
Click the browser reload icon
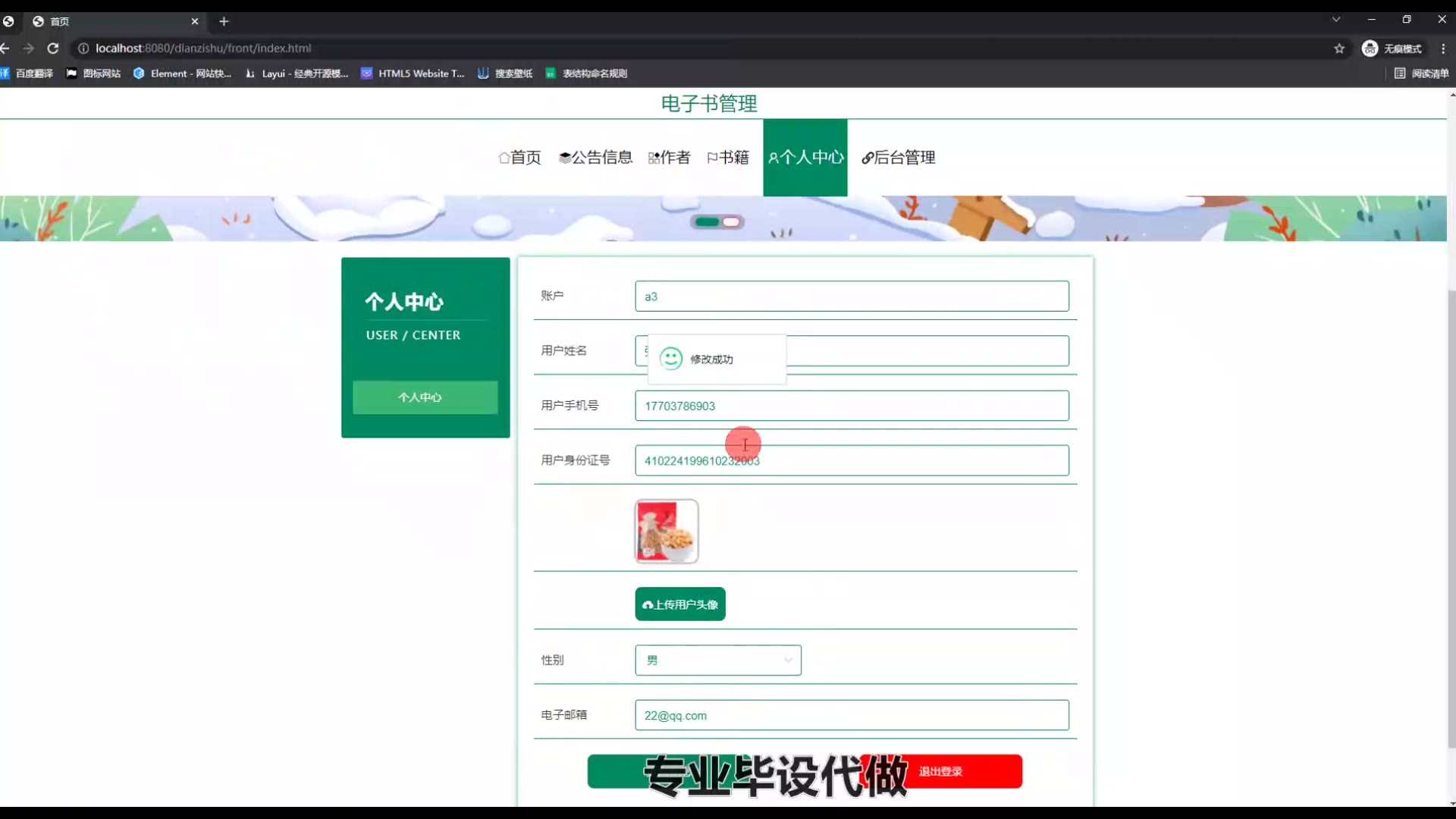tap(53, 49)
